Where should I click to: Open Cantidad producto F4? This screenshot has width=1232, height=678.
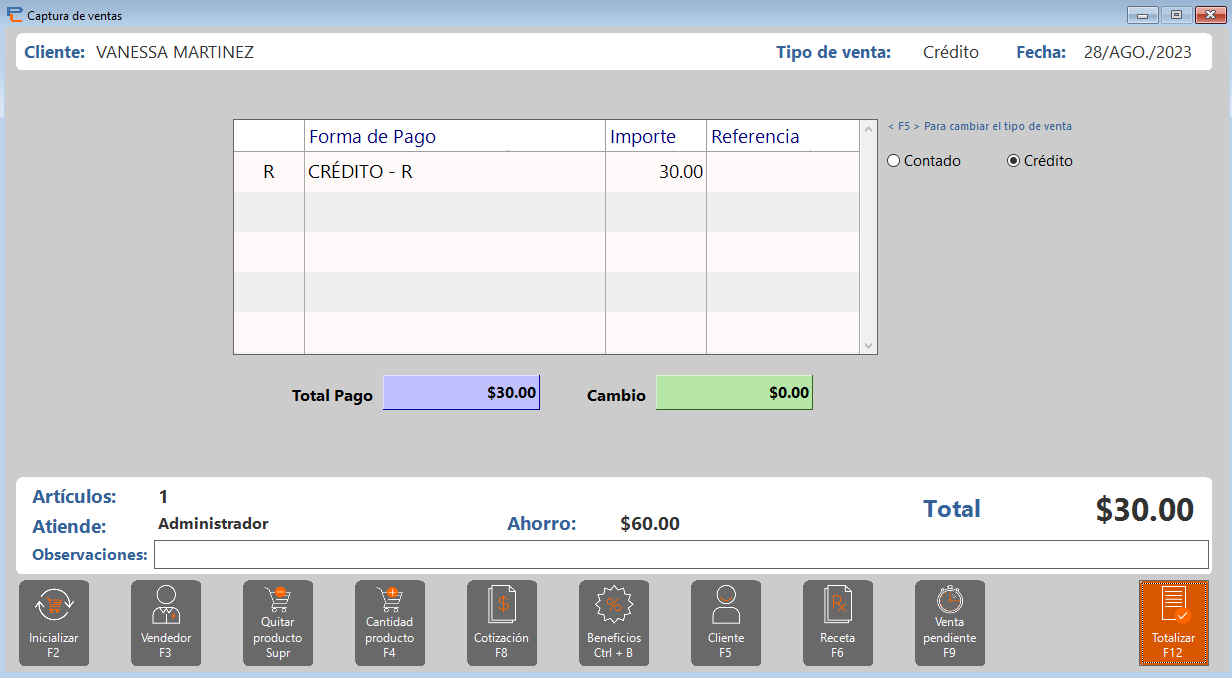[390, 623]
